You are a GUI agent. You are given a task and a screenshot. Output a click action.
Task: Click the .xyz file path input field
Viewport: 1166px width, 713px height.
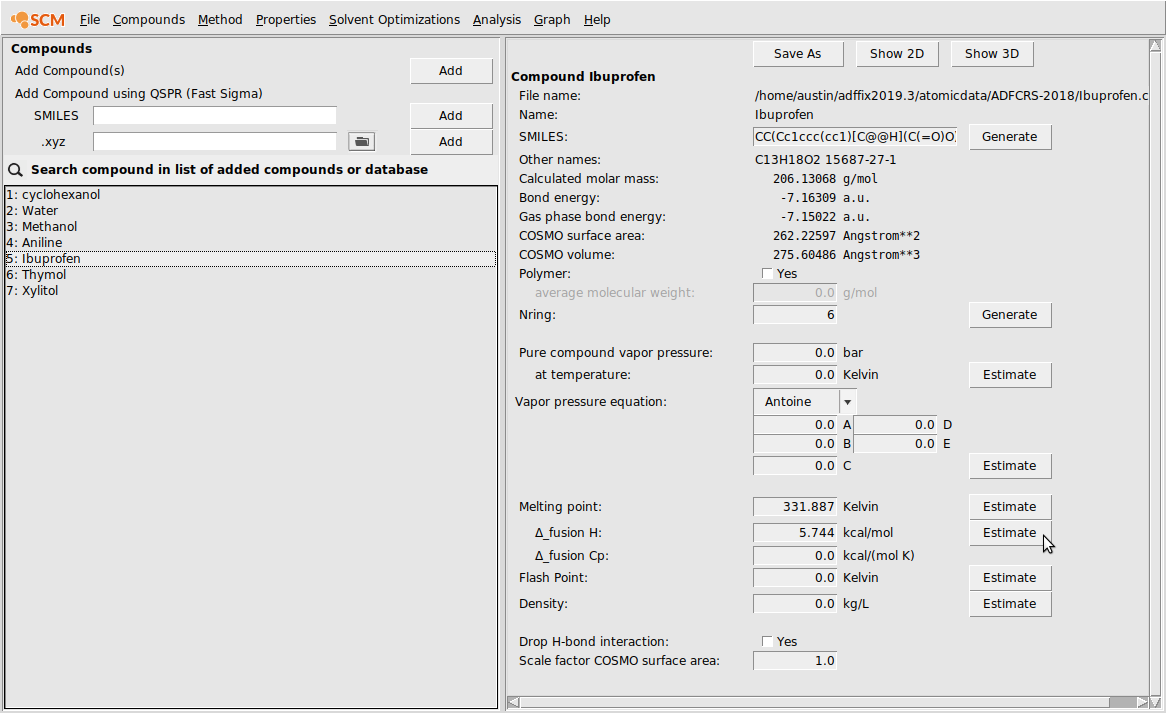coord(215,141)
